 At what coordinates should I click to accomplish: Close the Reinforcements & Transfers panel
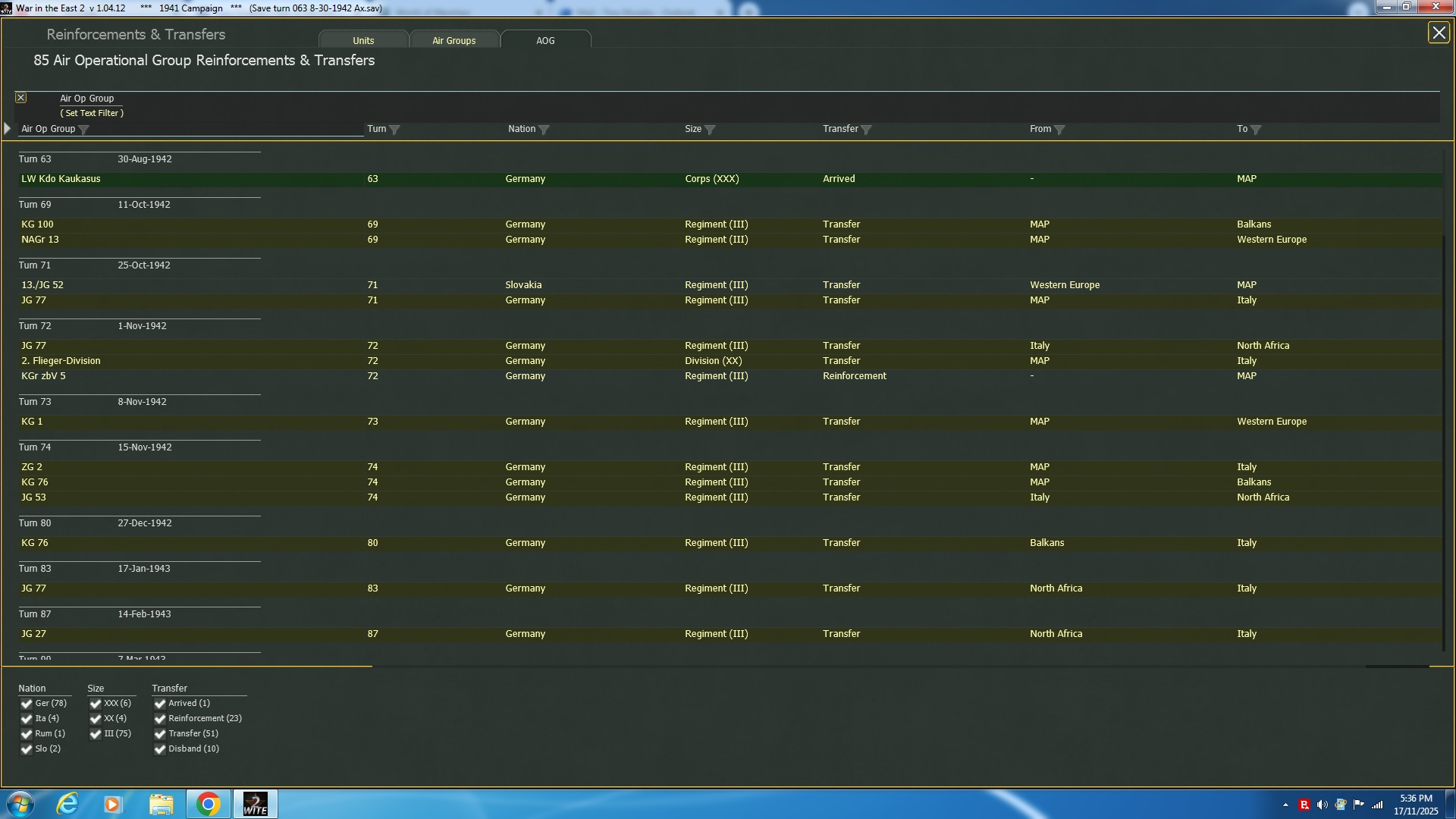click(1438, 33)
